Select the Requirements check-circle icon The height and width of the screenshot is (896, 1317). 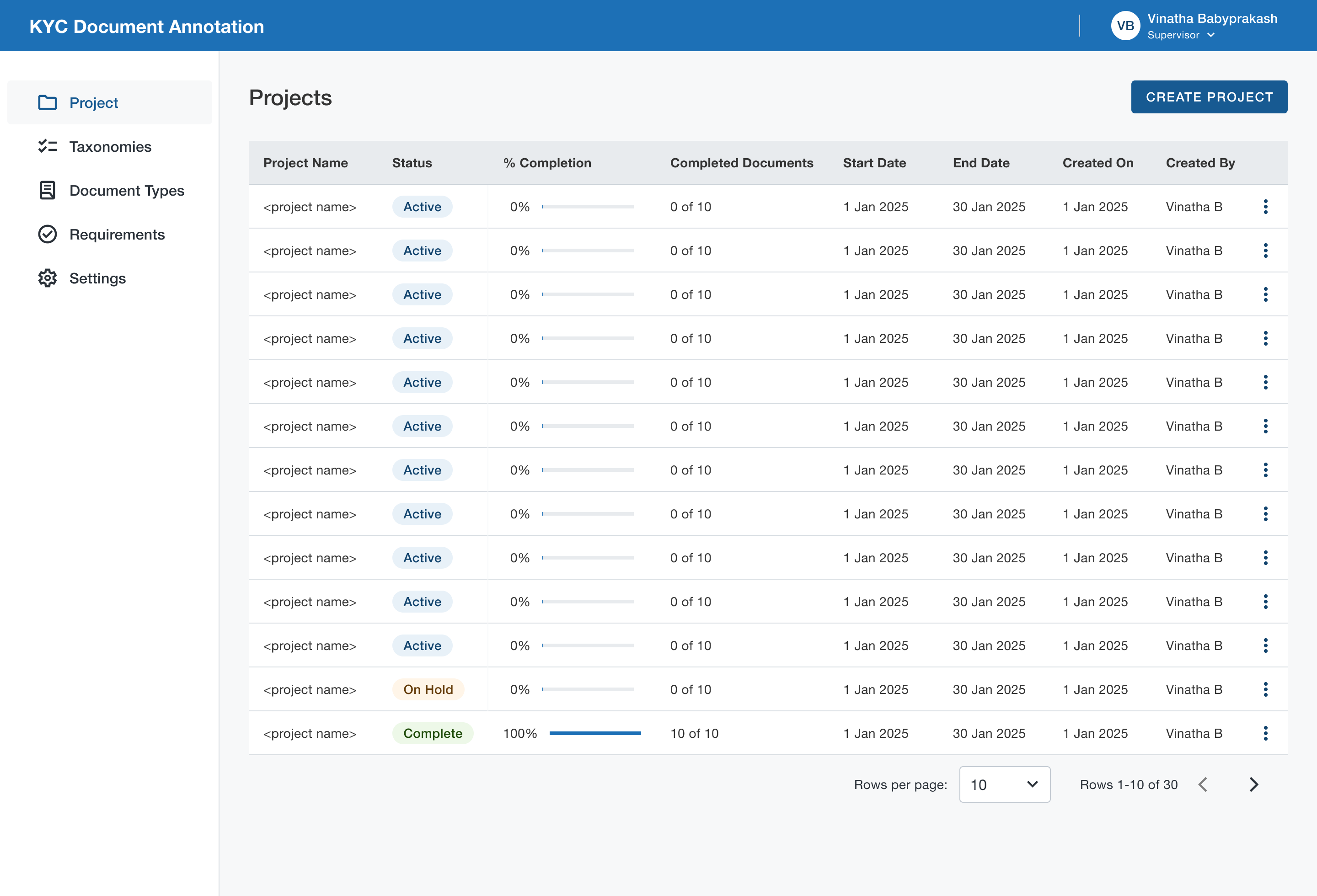pos(48,235)
